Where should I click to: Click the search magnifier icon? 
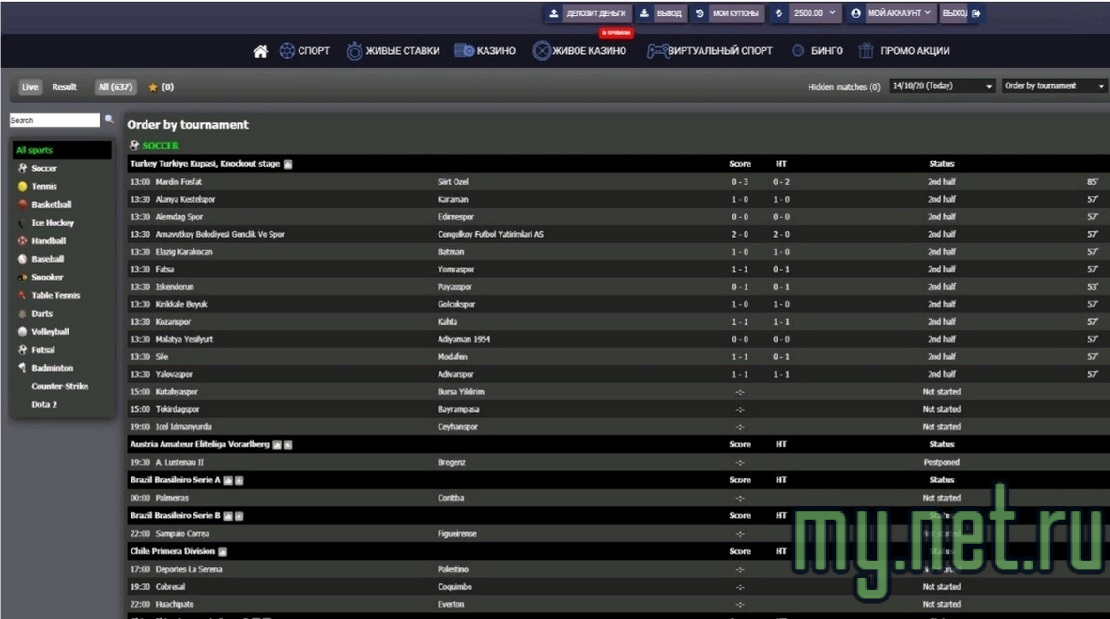tap(109, 119)
